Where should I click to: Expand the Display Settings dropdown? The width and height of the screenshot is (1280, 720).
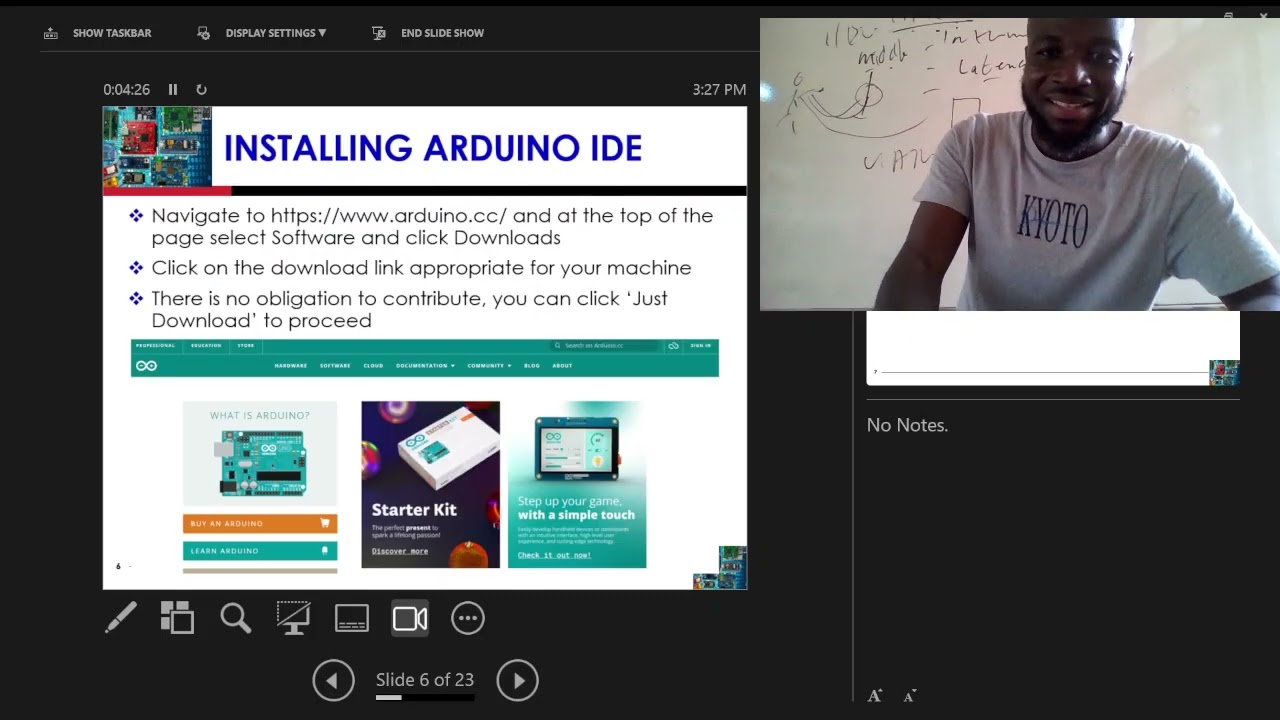point(262,33)
